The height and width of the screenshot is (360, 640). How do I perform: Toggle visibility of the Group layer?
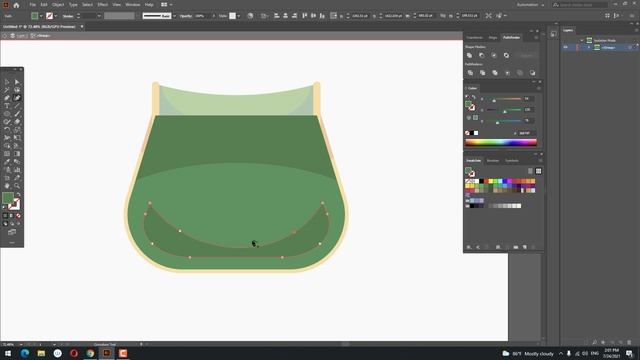(565, 47)
